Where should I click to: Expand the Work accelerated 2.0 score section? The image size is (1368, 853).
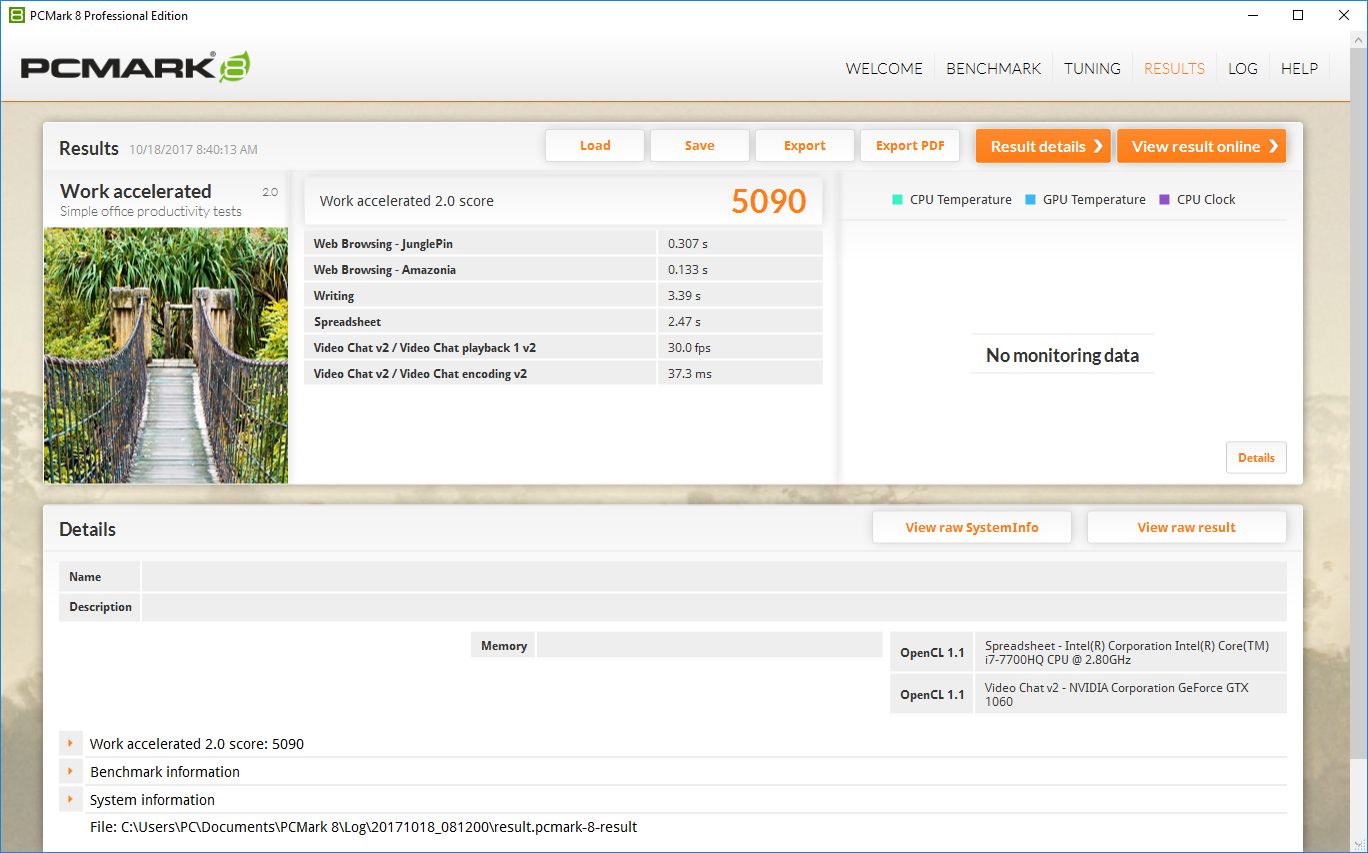[x=70, y=744]
